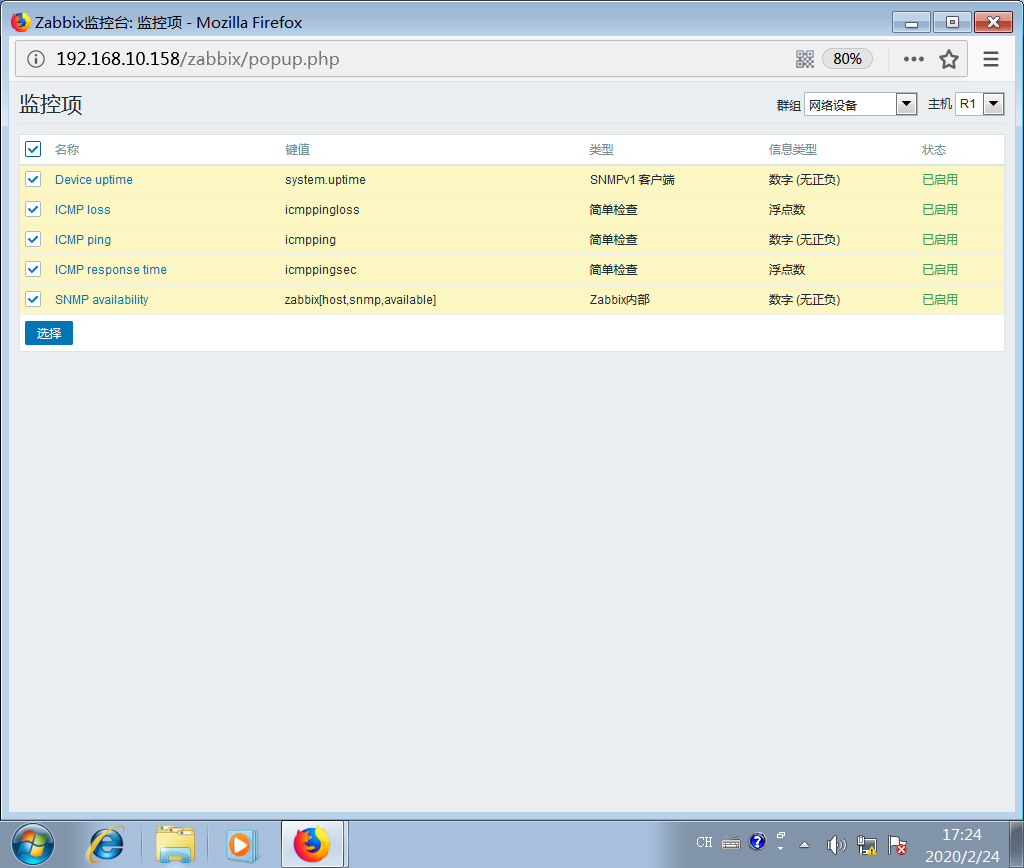Screen dimensions: 1024x868
Task: Open the Action Center flag icon
Action: pos(898,845)
